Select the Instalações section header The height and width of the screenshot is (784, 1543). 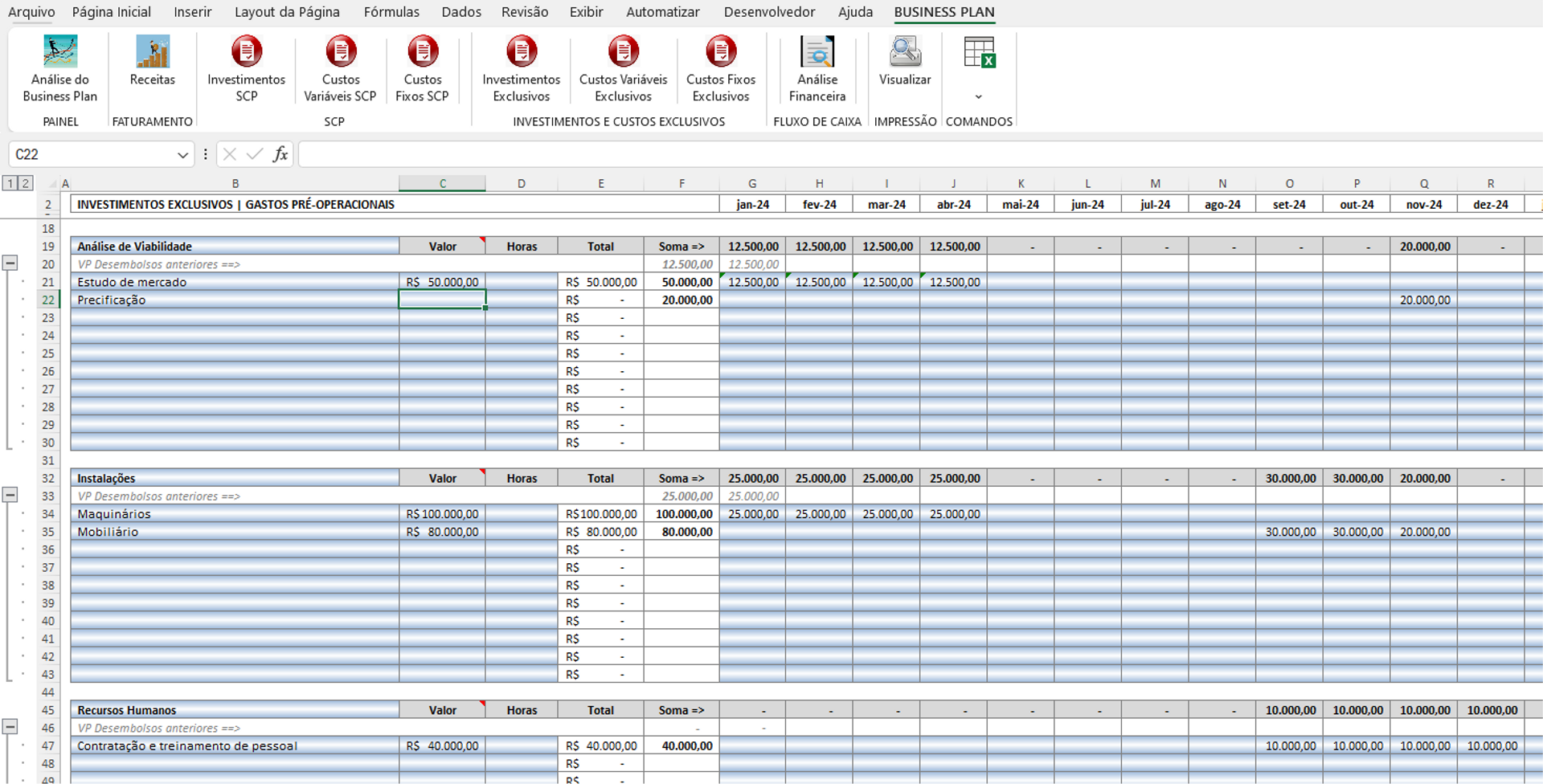click(x=235, y=478)
